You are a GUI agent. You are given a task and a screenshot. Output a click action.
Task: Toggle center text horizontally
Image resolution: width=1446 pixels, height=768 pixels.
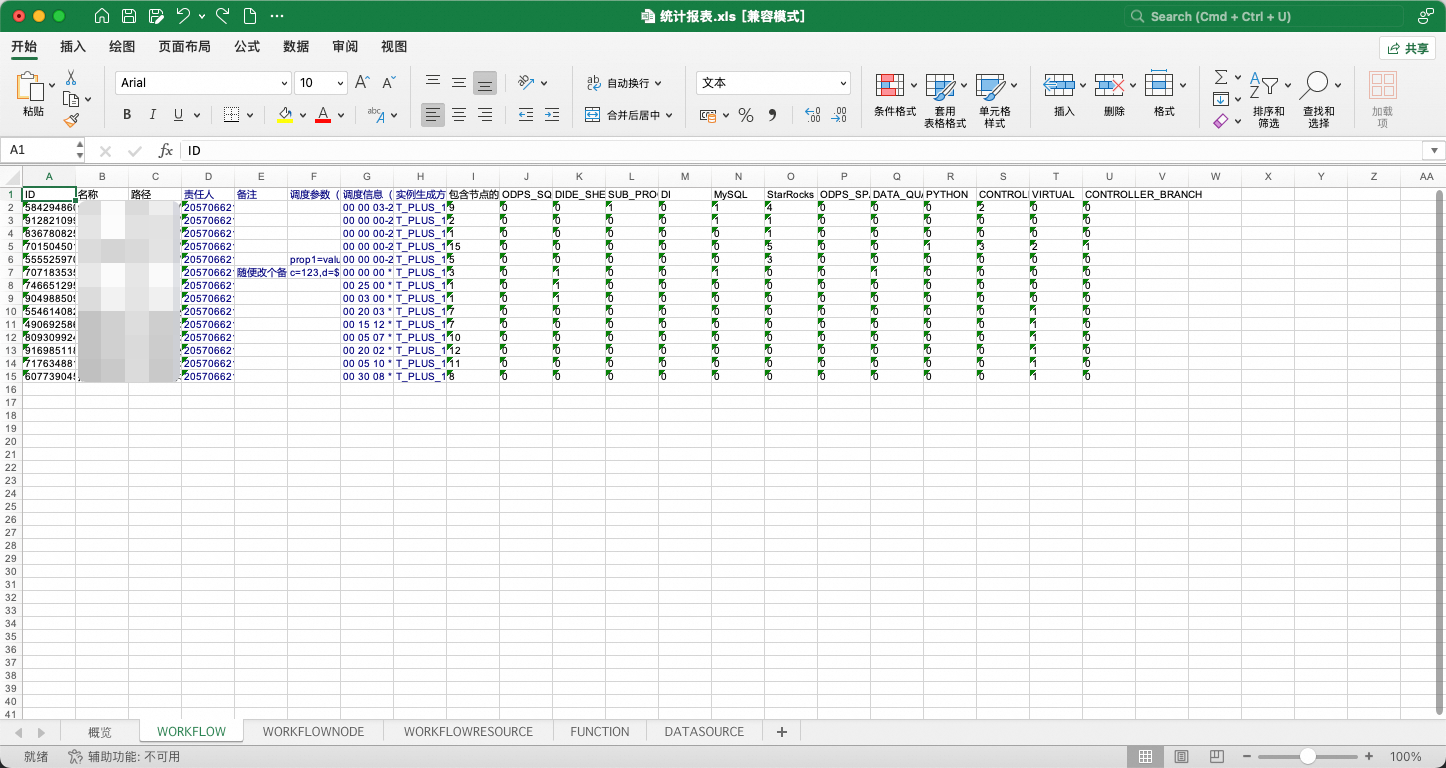[x=459, y=115]
